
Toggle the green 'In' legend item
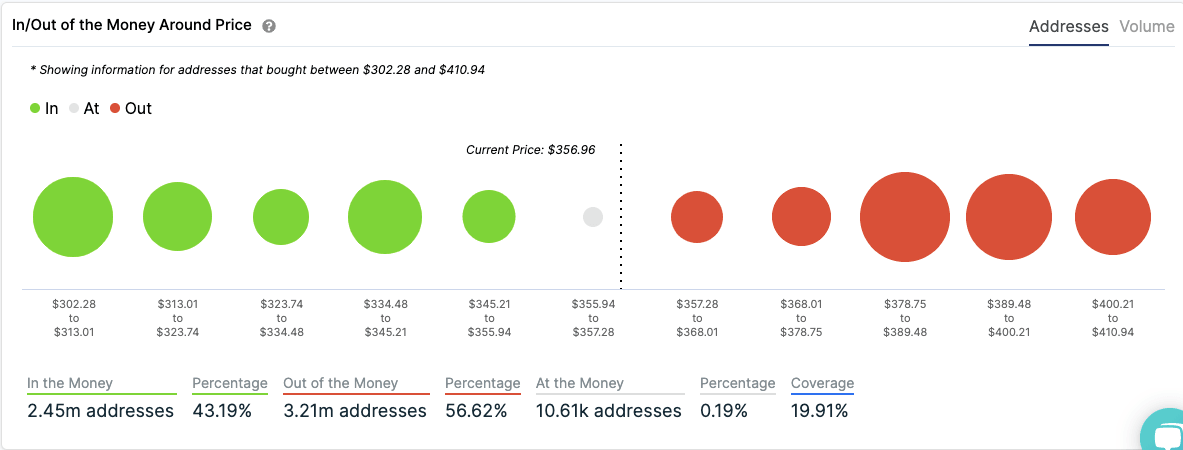coord(45,108)
